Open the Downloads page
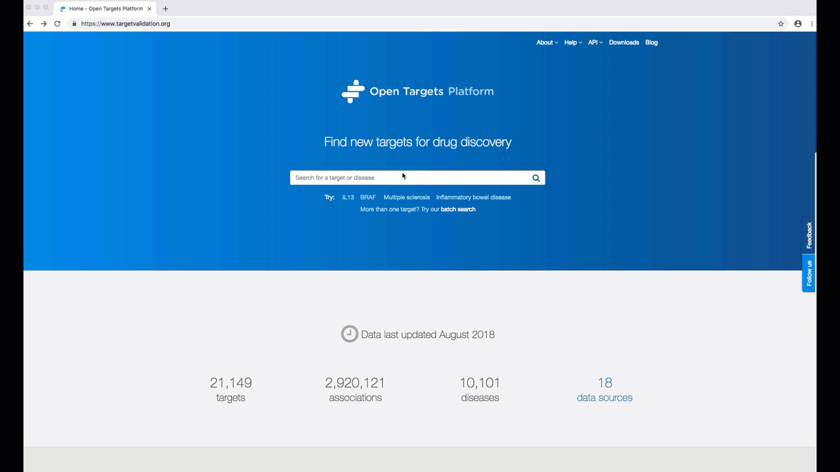840x472 pixels. tap(624, 42)
